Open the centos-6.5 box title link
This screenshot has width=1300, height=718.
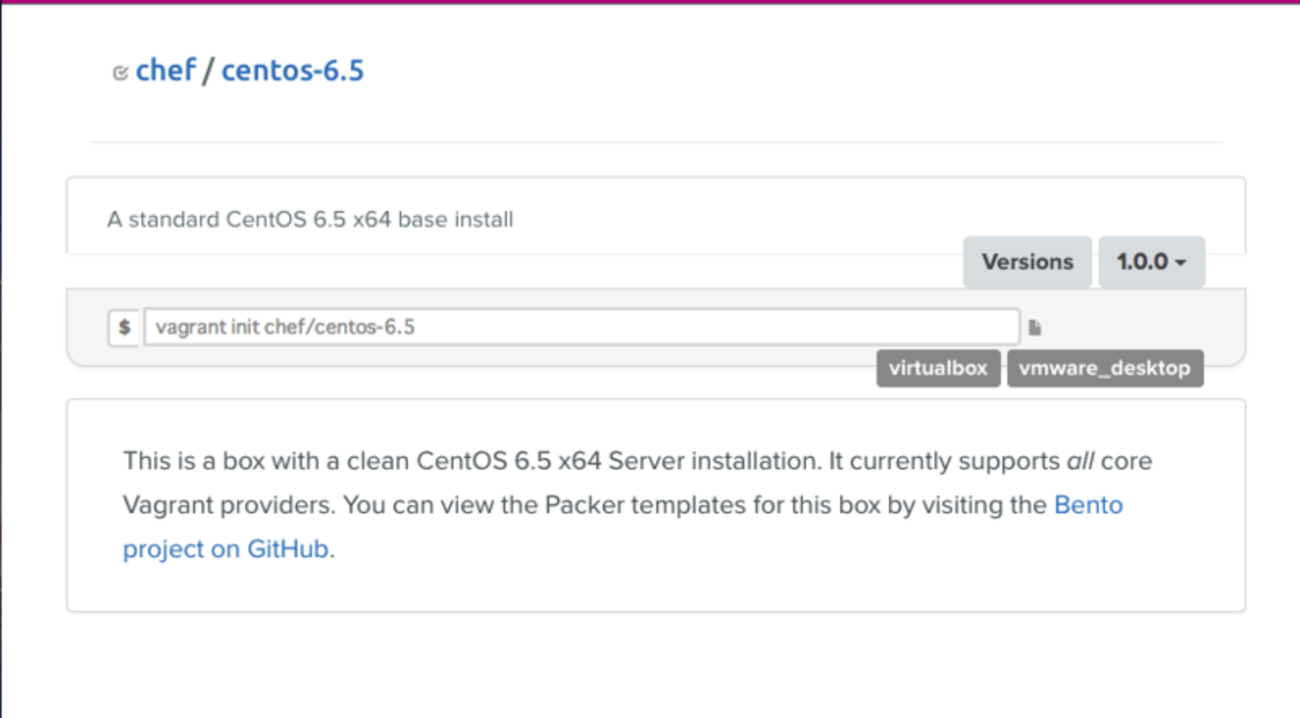point(293,71)
